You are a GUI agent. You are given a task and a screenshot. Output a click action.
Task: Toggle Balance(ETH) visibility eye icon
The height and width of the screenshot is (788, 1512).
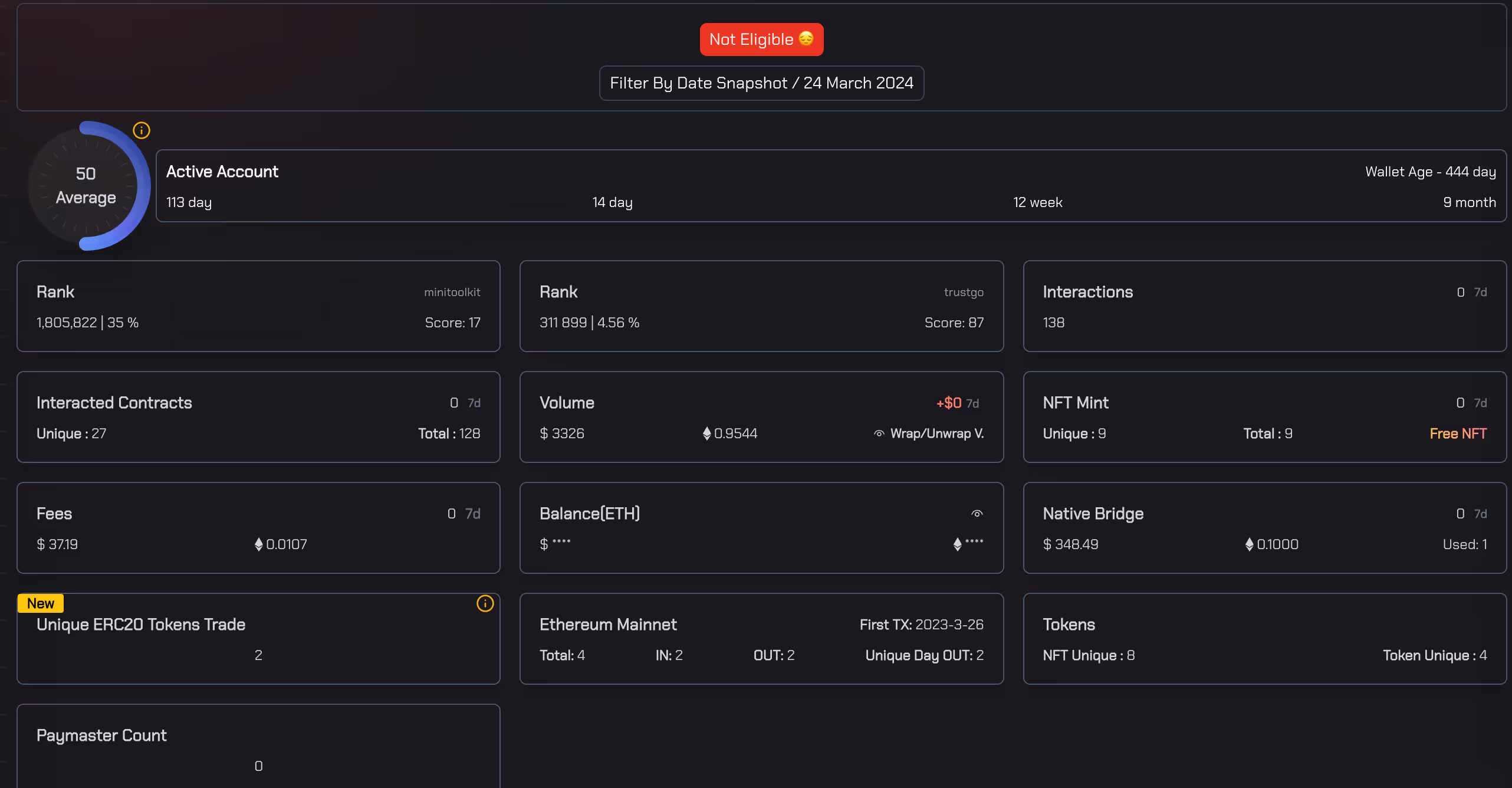pyautogui.click(x=977, y=514)
